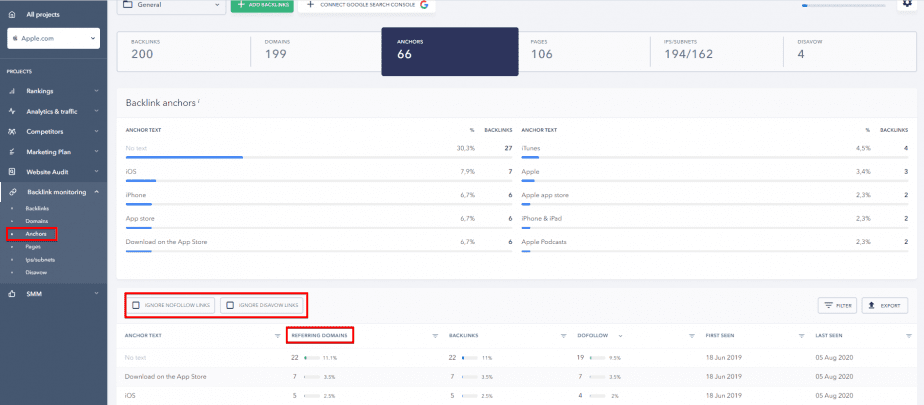924x405 pixels.
Task: Click Download on the App Store table row
Action: (x=515, y=376)
